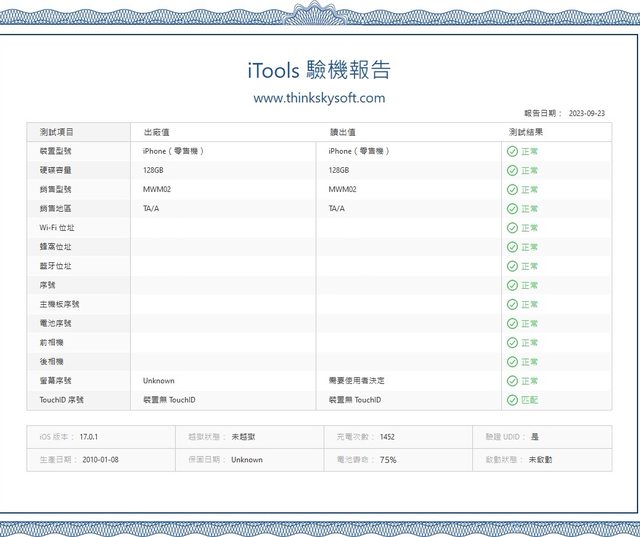Click the green check icon for 裝置型號
This screenshot has height=537, width=640.
coord(512,151)
